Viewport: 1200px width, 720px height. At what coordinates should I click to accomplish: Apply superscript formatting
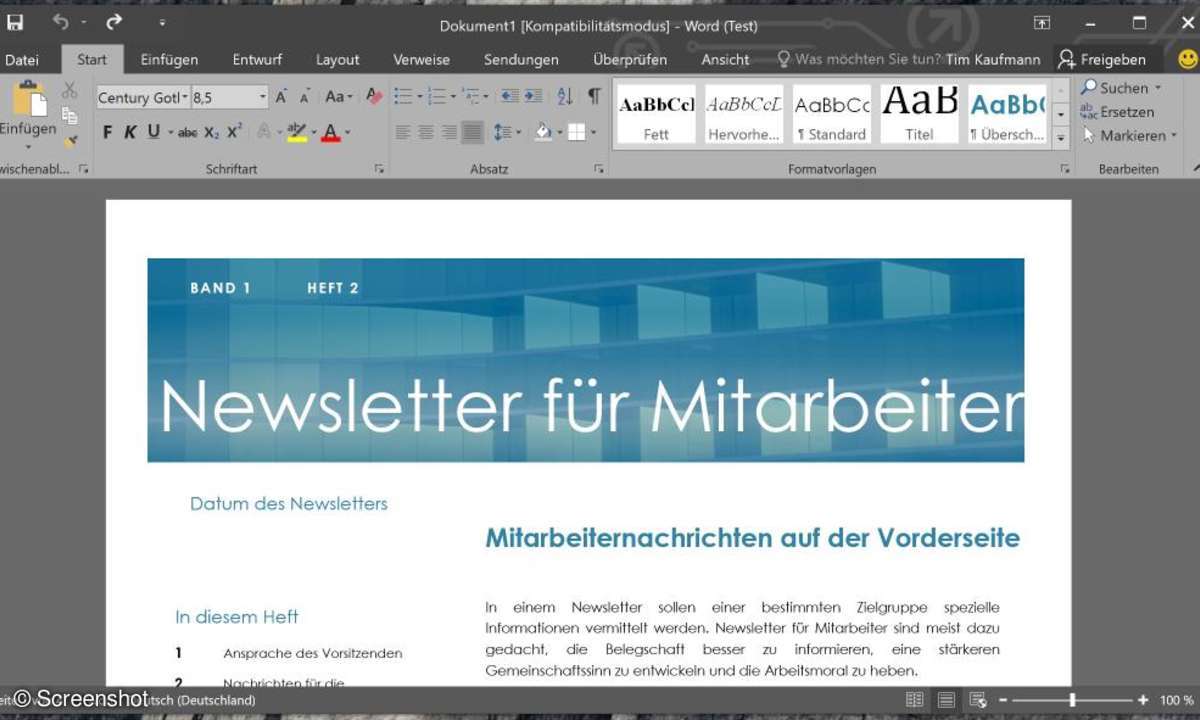coord(234,132)
